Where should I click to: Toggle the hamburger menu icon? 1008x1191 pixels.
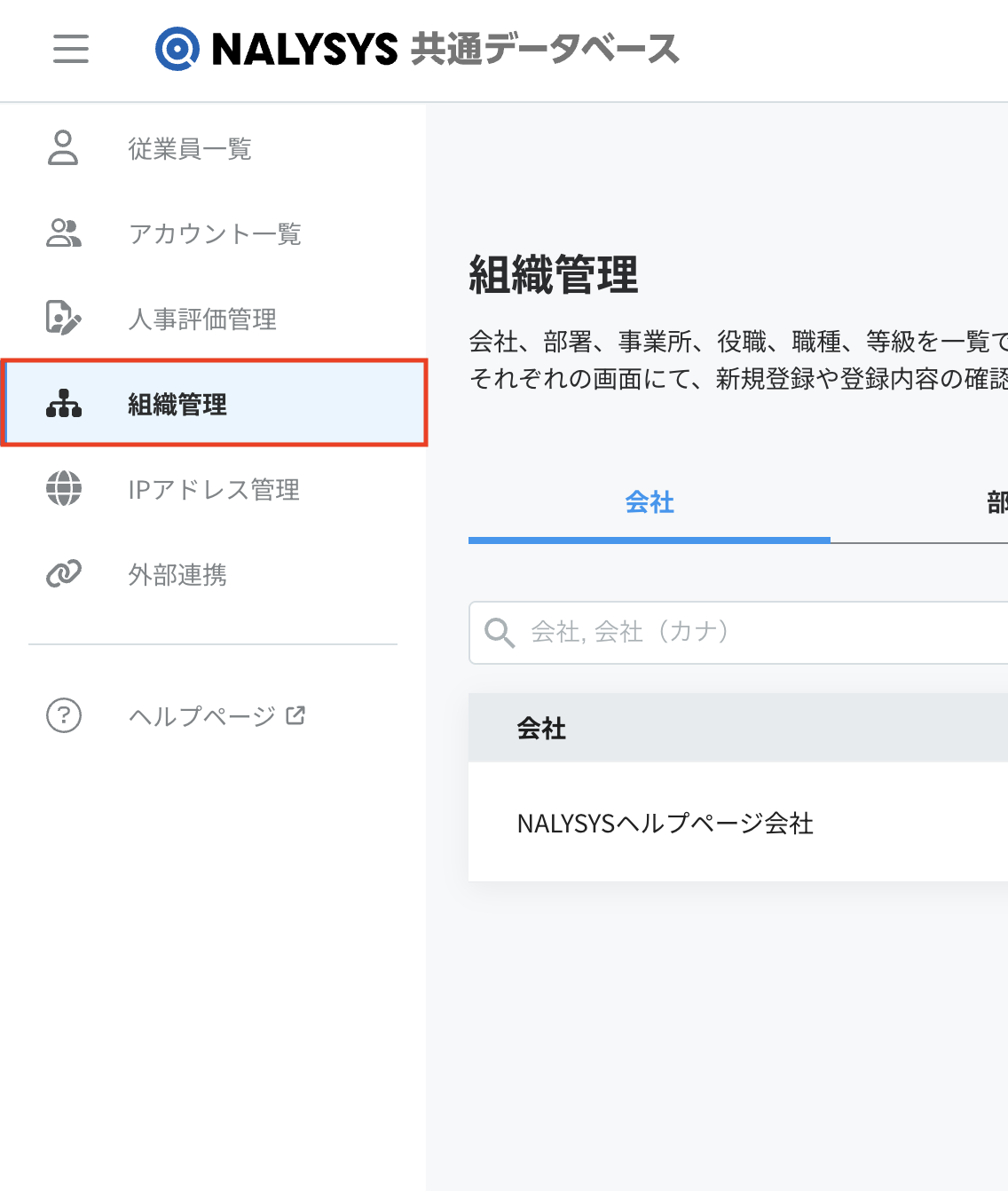click(x=71, y=49)
